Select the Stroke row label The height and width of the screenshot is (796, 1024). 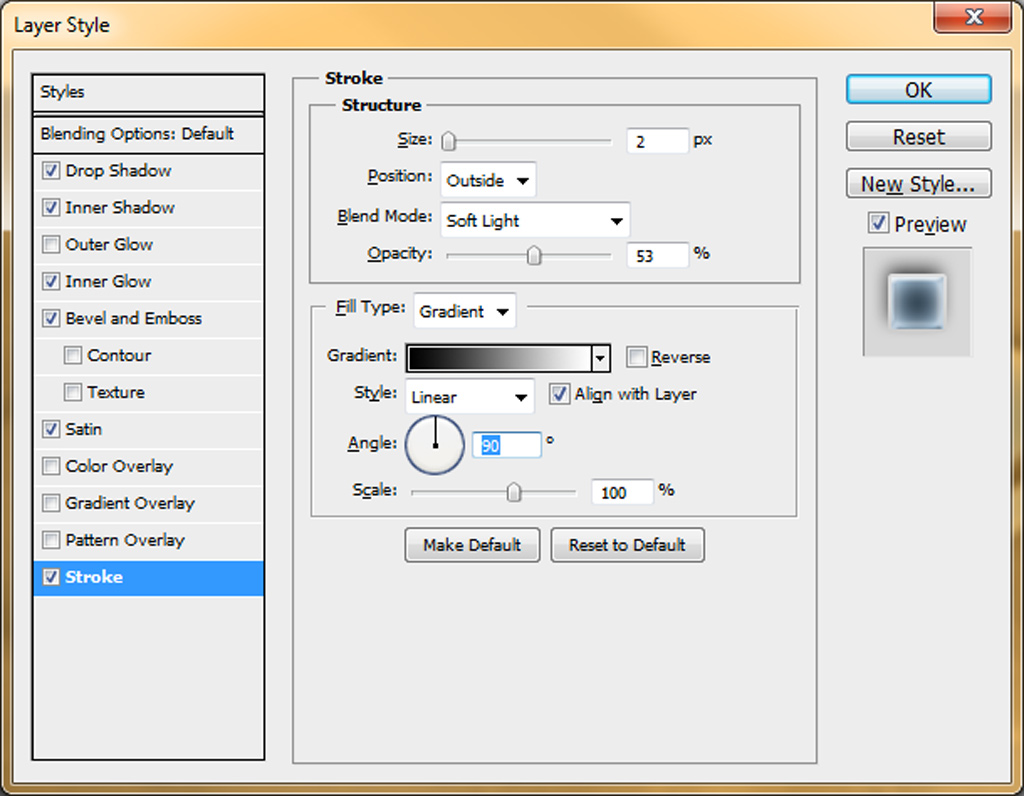(94, 577)
